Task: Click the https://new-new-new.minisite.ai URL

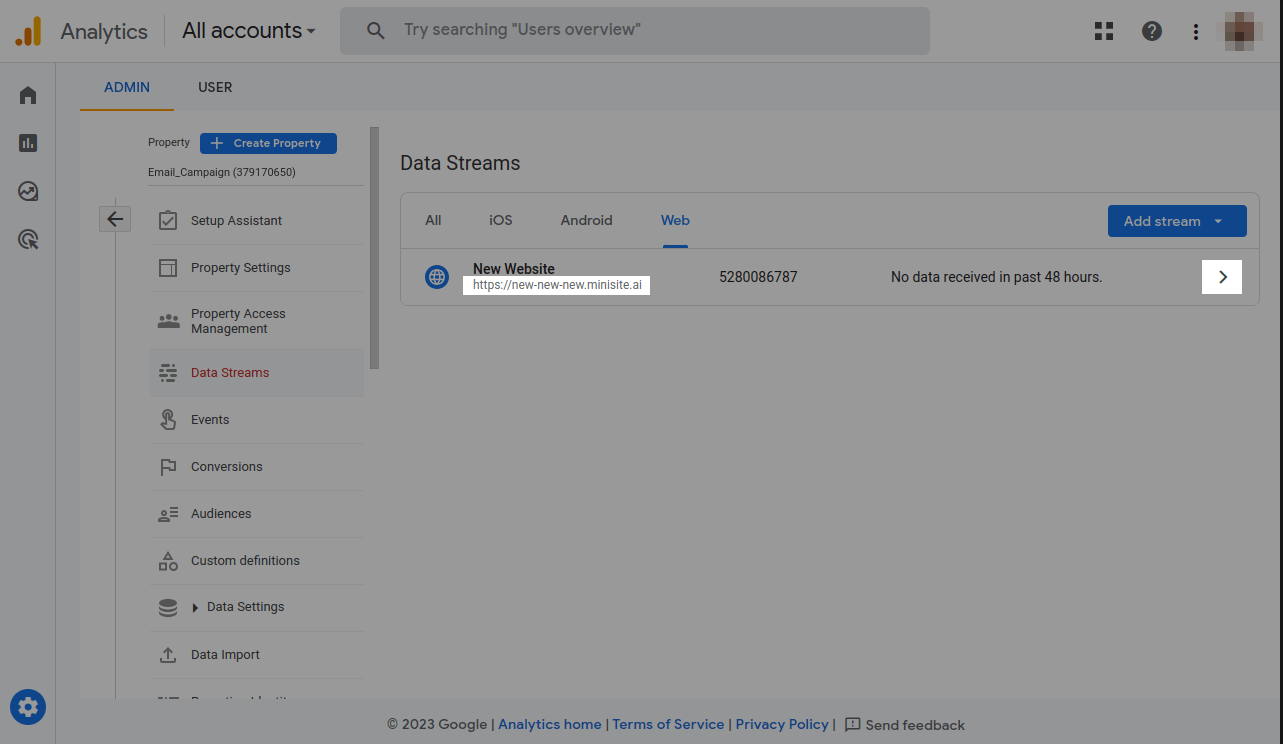Action: (557, 285)
